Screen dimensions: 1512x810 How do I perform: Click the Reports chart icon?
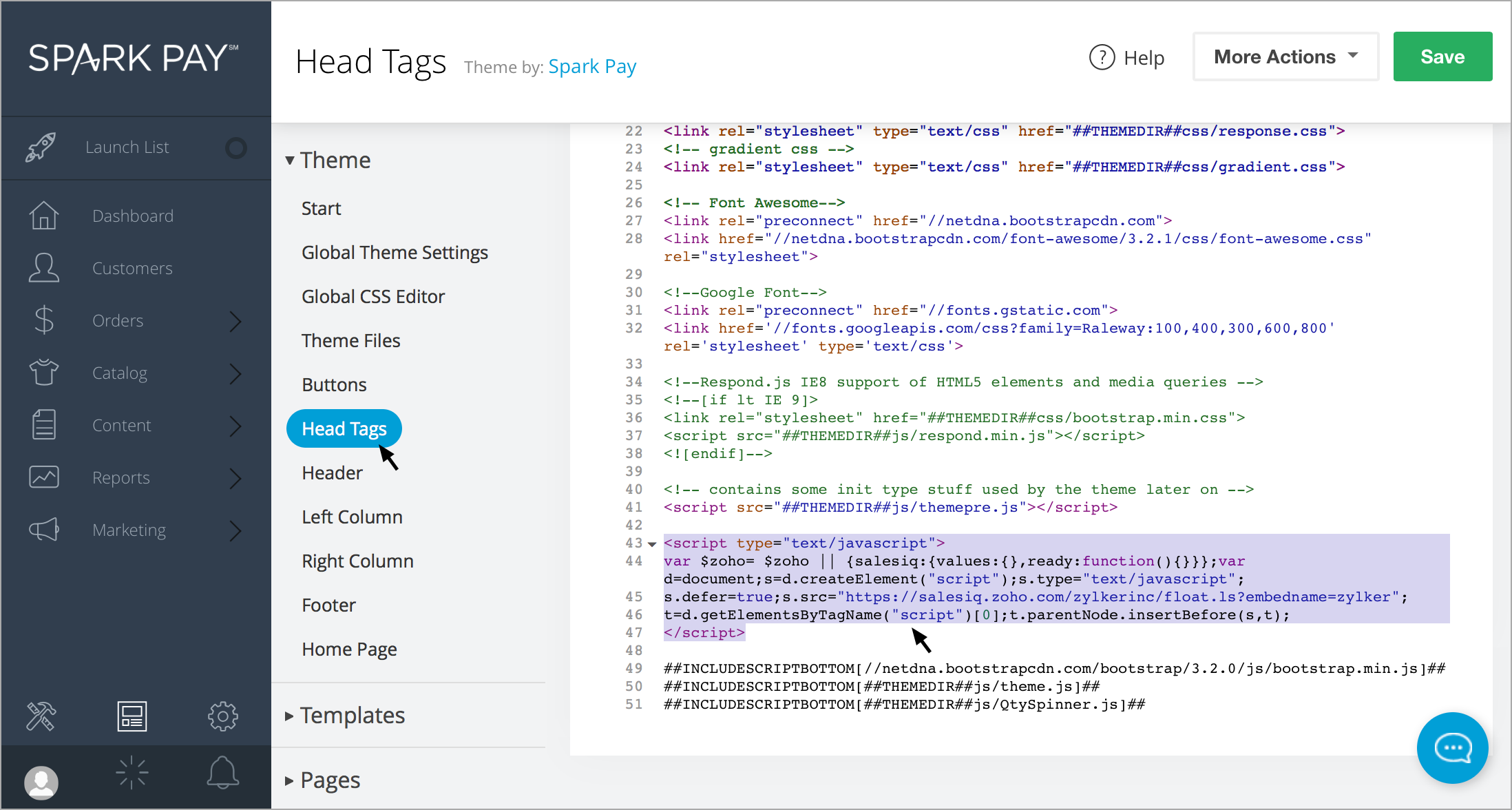click(43, 477)
